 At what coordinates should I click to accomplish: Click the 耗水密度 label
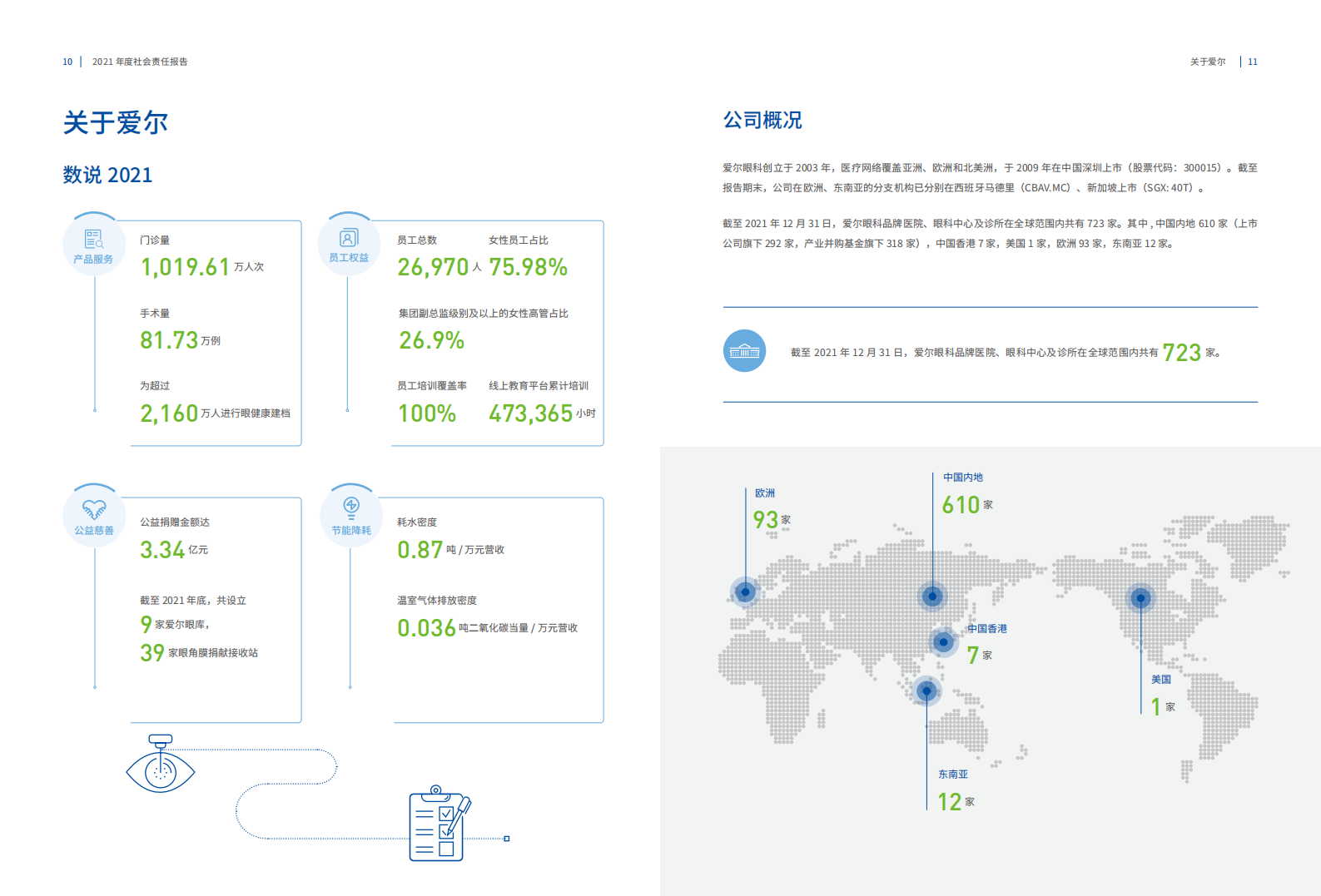(x=417, y=522)
